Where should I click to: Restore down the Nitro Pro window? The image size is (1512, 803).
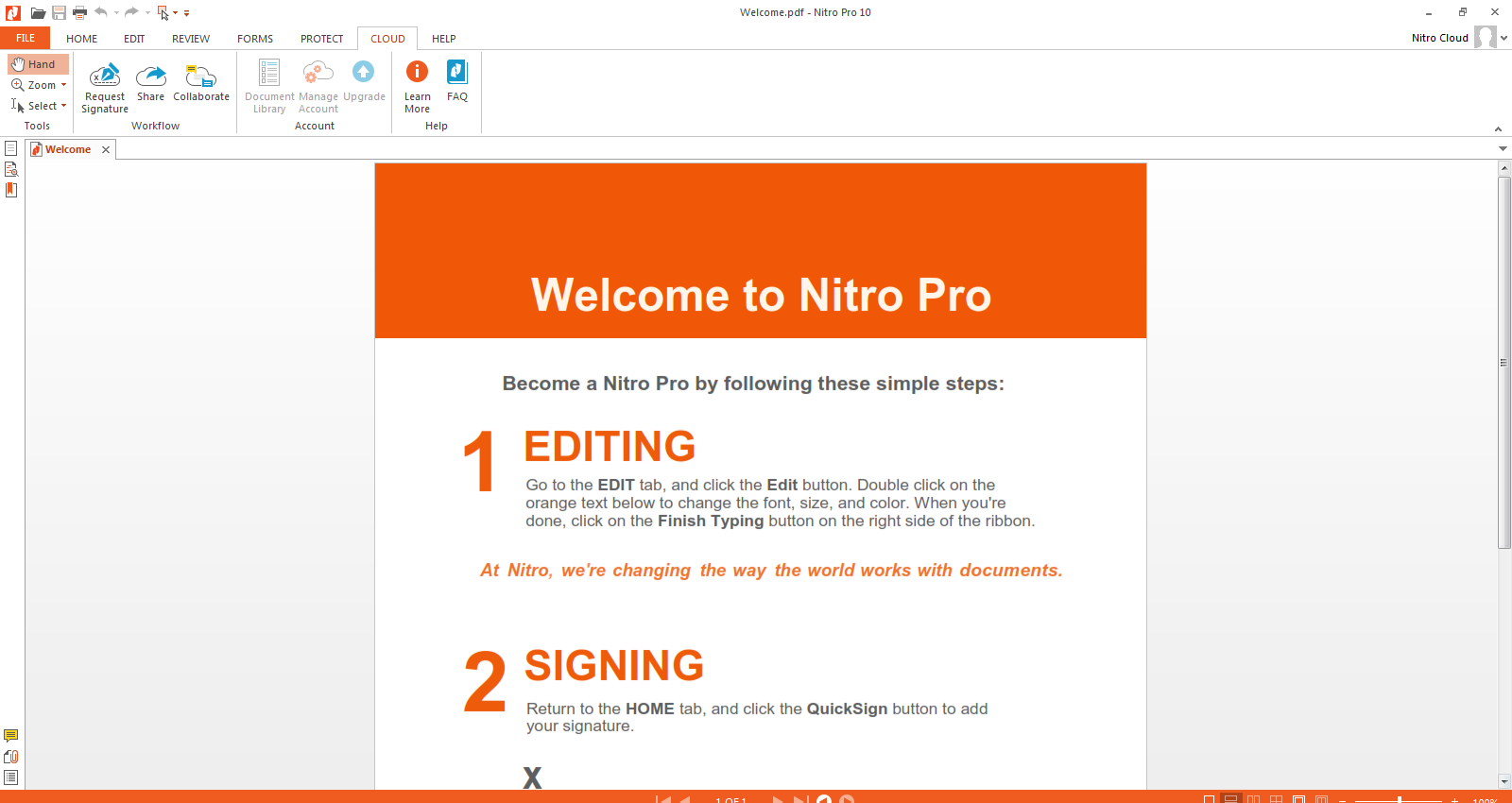point(1462,12)
